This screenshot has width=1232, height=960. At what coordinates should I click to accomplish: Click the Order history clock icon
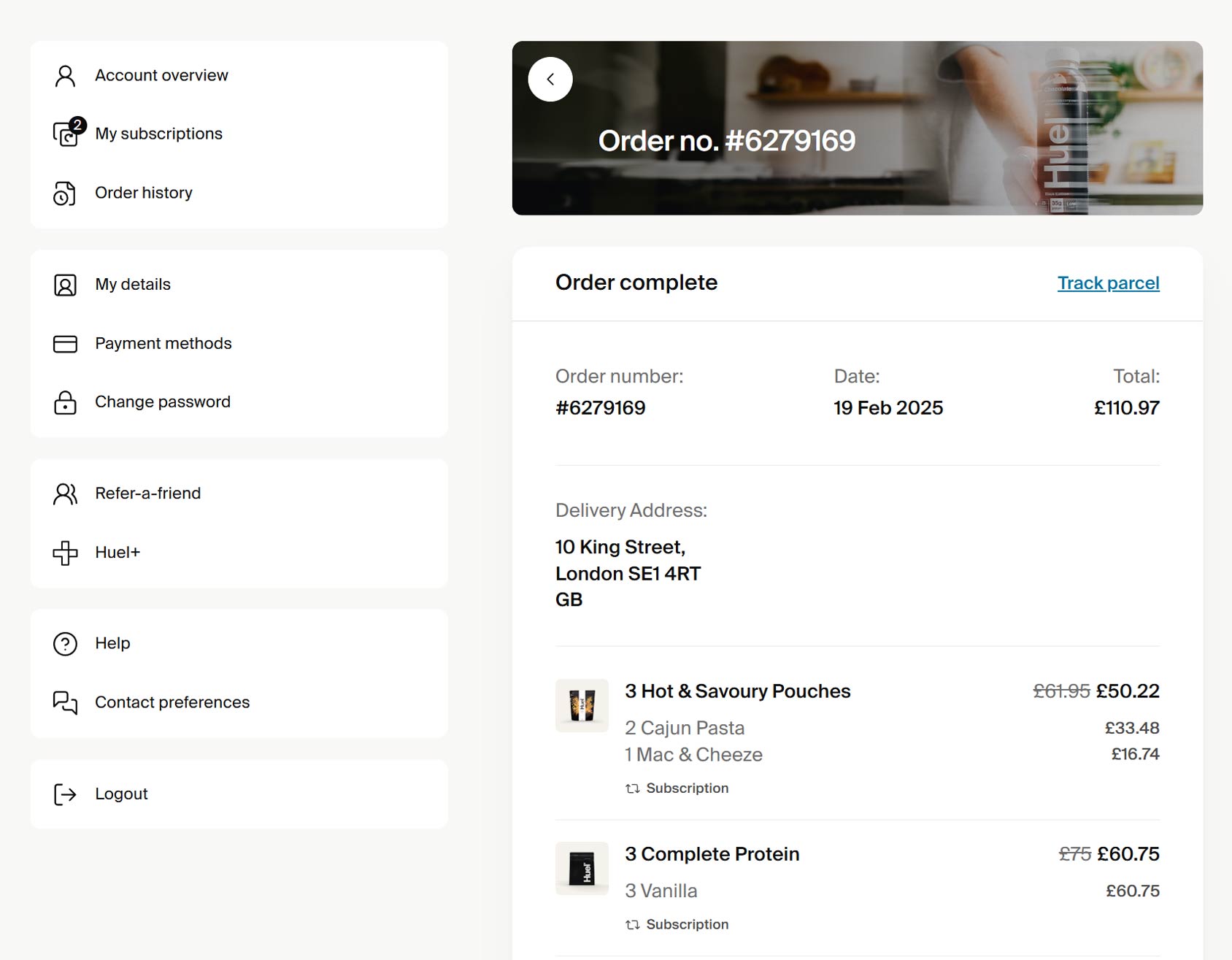point(65,193)
